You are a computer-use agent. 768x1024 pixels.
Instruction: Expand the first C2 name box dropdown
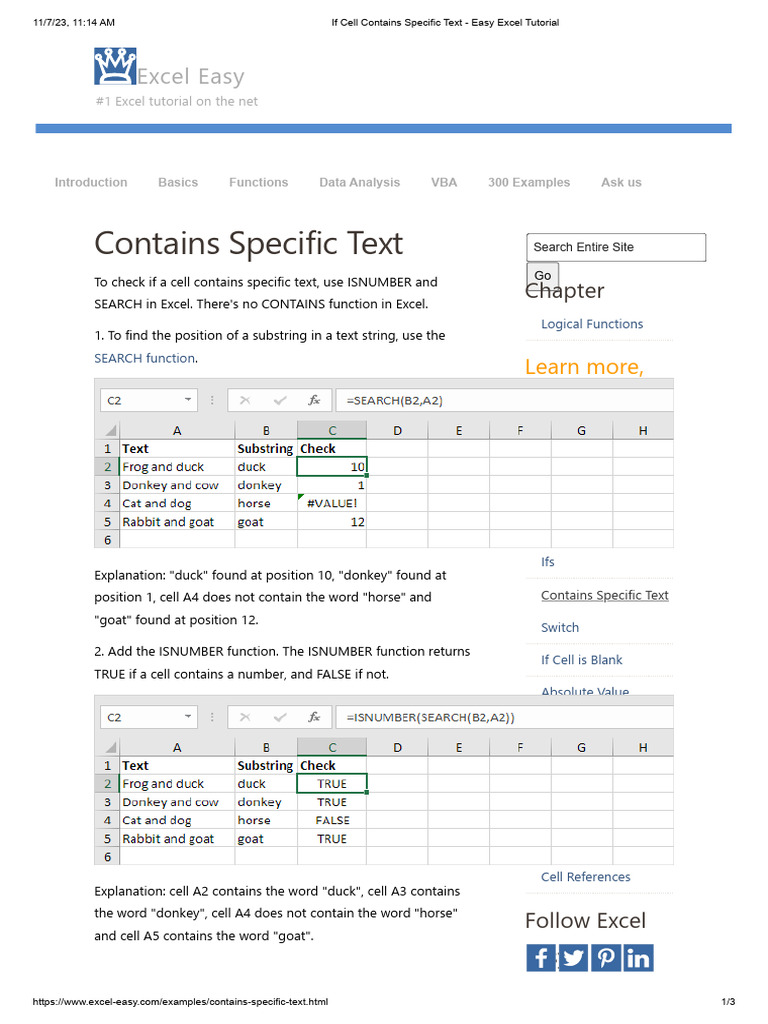188,400
